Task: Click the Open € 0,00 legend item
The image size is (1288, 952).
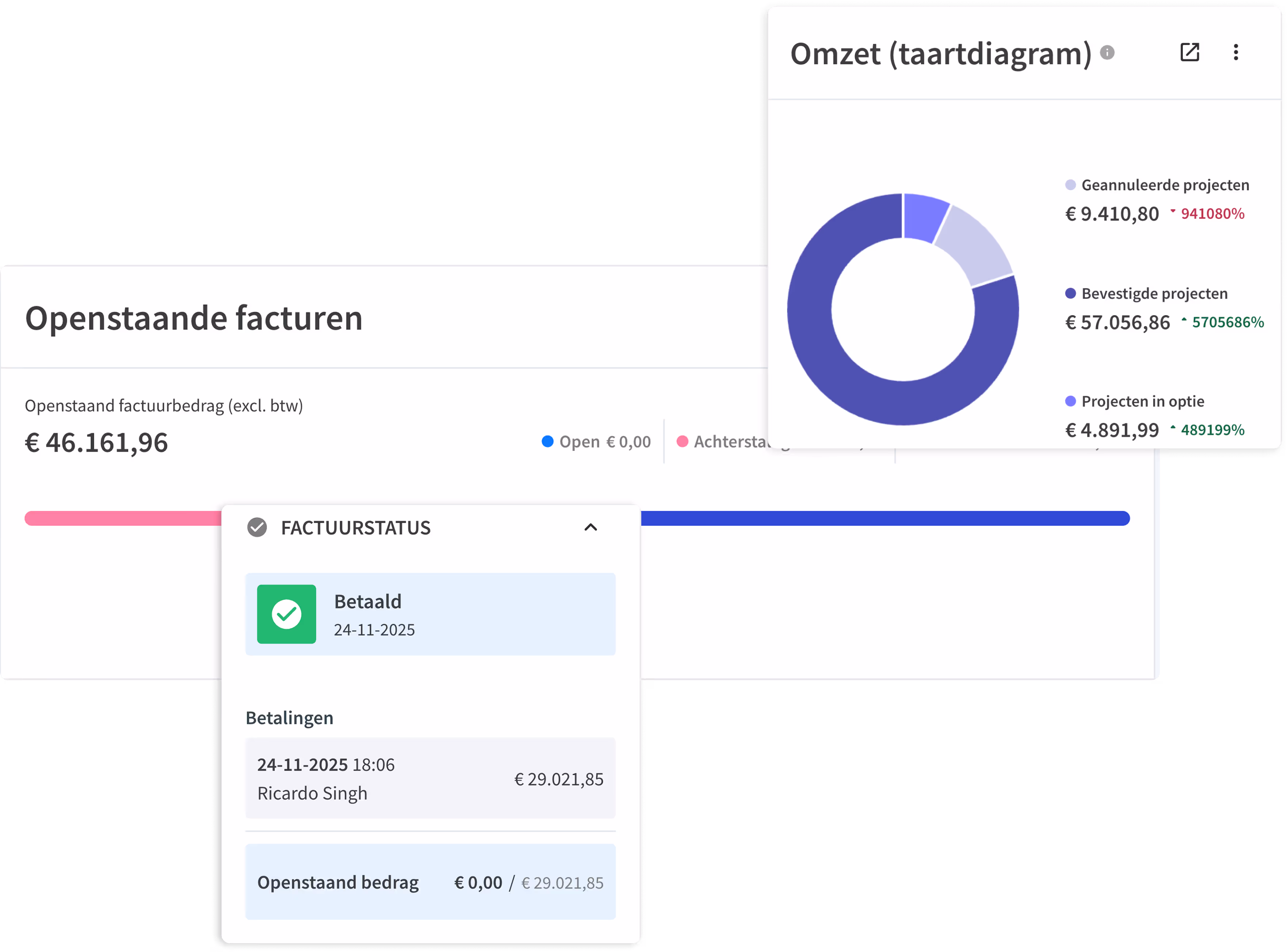Action: click(596, 441)
